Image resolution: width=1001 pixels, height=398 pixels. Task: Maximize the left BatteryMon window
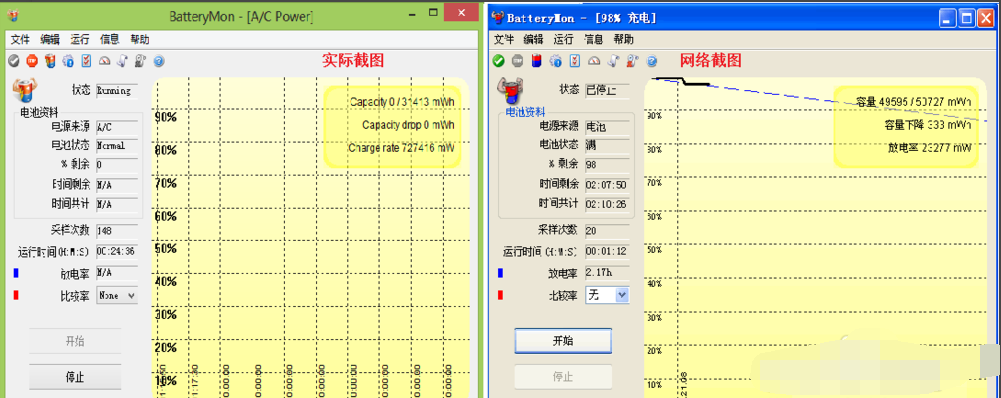tap(433, 12)
